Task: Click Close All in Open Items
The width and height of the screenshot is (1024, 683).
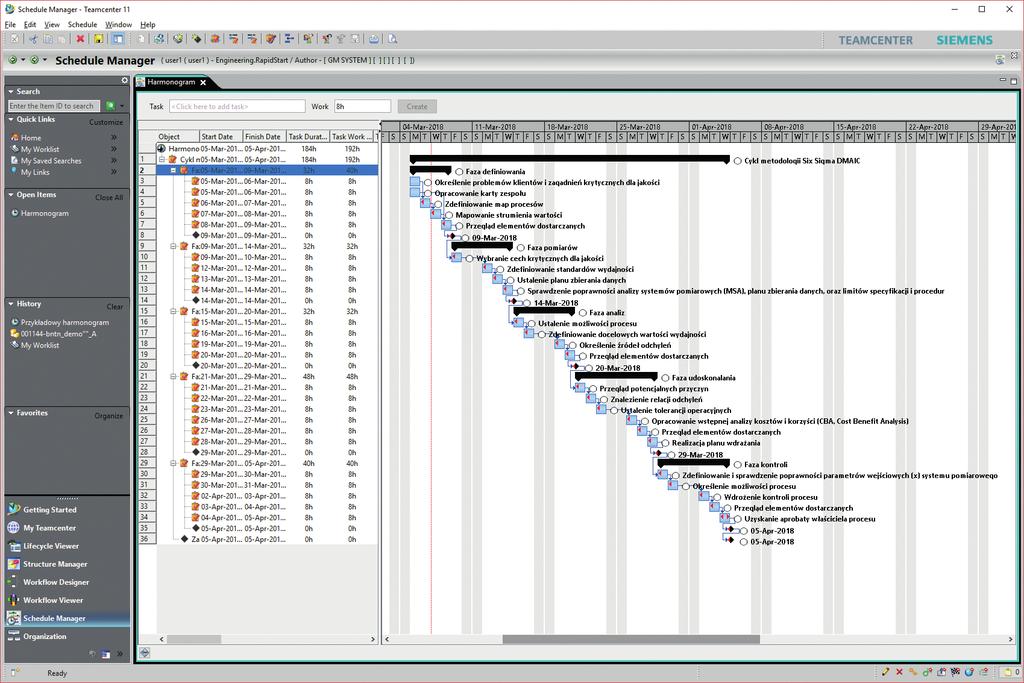Action: point(109,197)
